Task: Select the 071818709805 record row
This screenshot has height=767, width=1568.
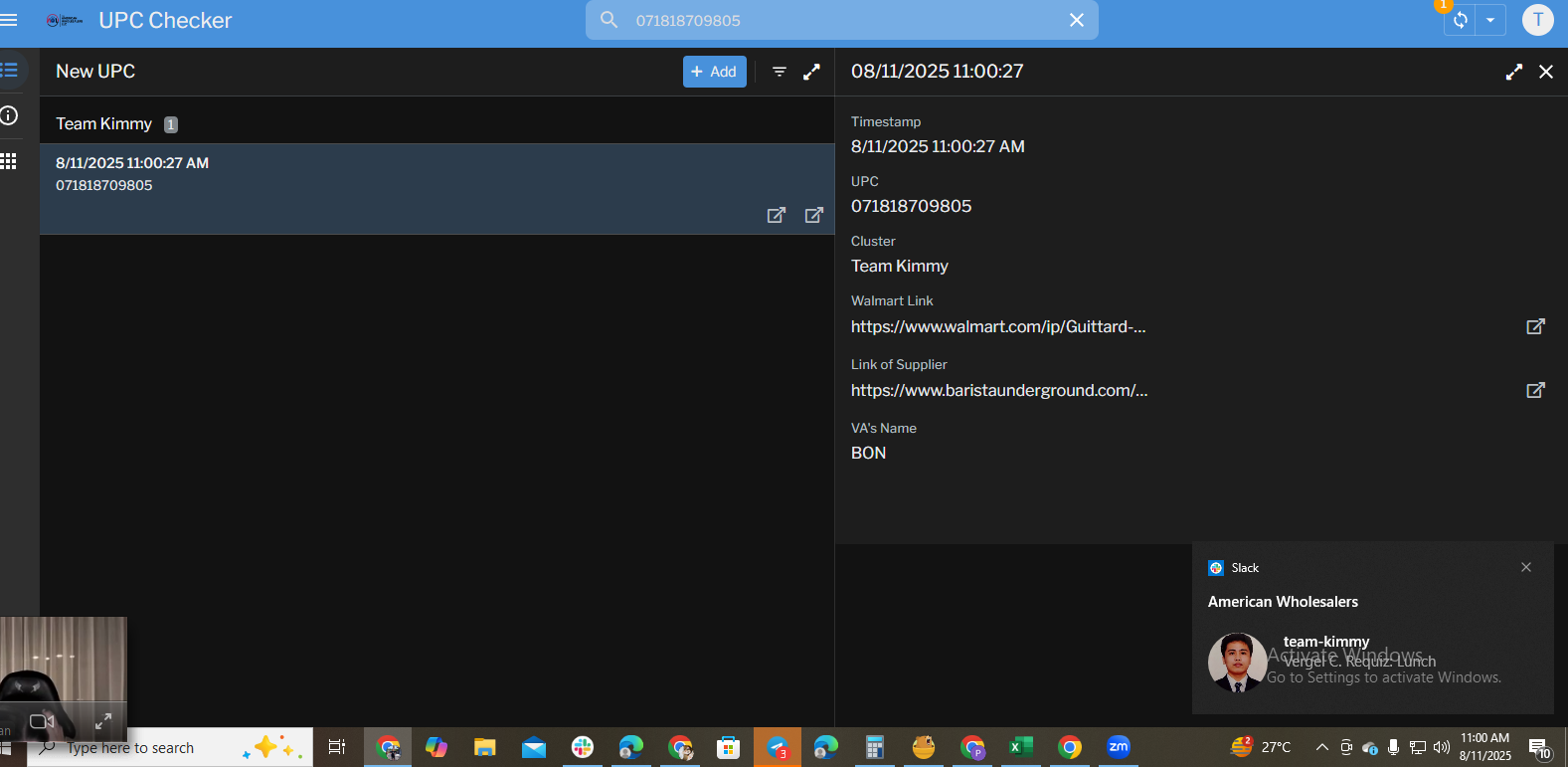Action: point(436,189)
